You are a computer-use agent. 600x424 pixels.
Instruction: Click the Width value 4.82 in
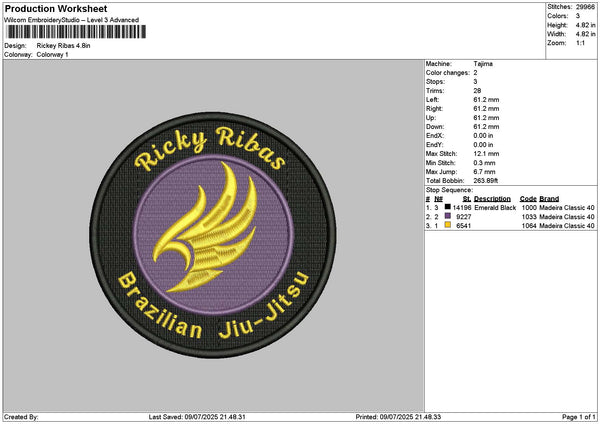tap(585, 34)
